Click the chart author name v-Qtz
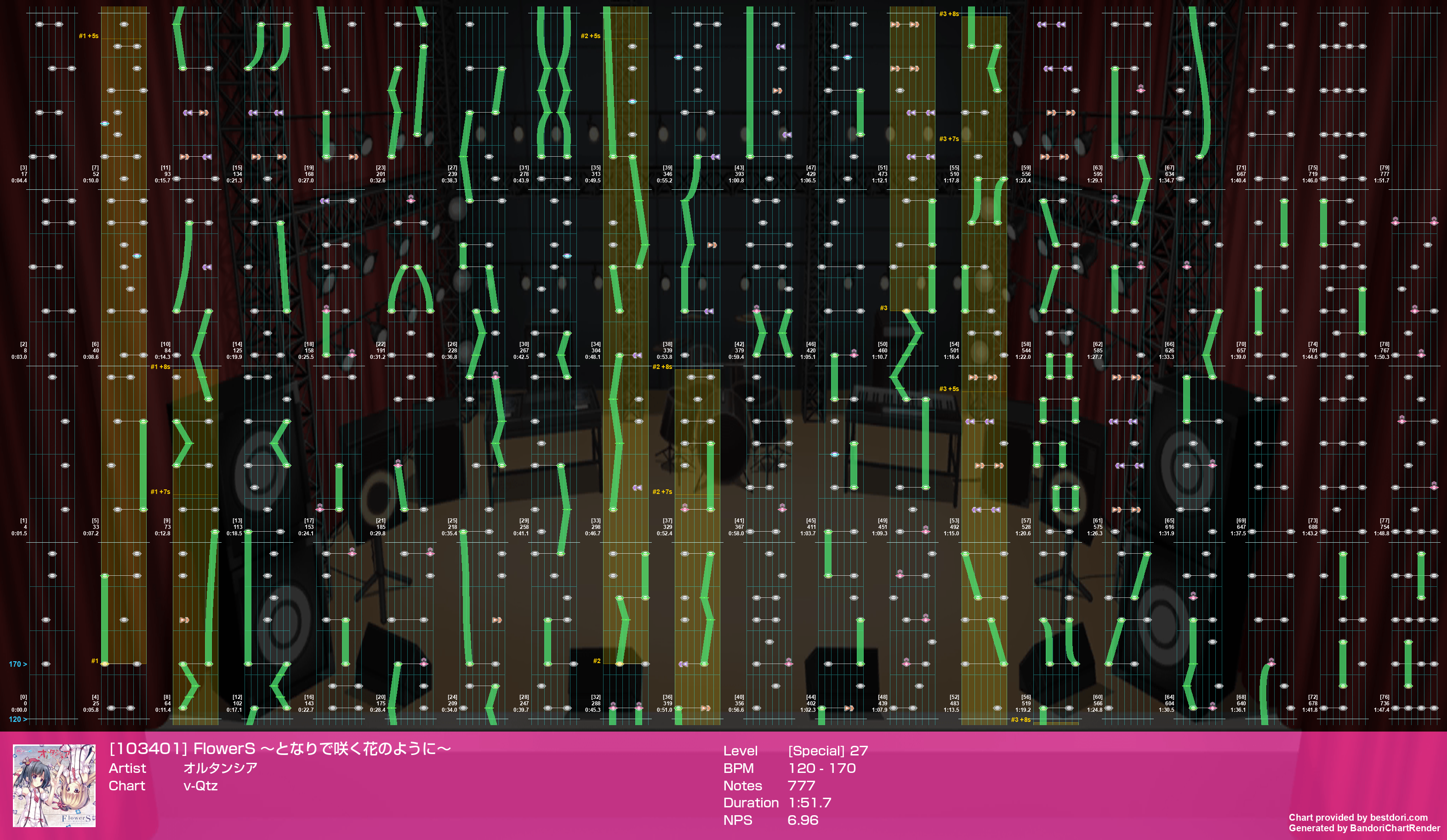Image resolution: width=1447 pixels, height=840 pixels. coord(200,785)
